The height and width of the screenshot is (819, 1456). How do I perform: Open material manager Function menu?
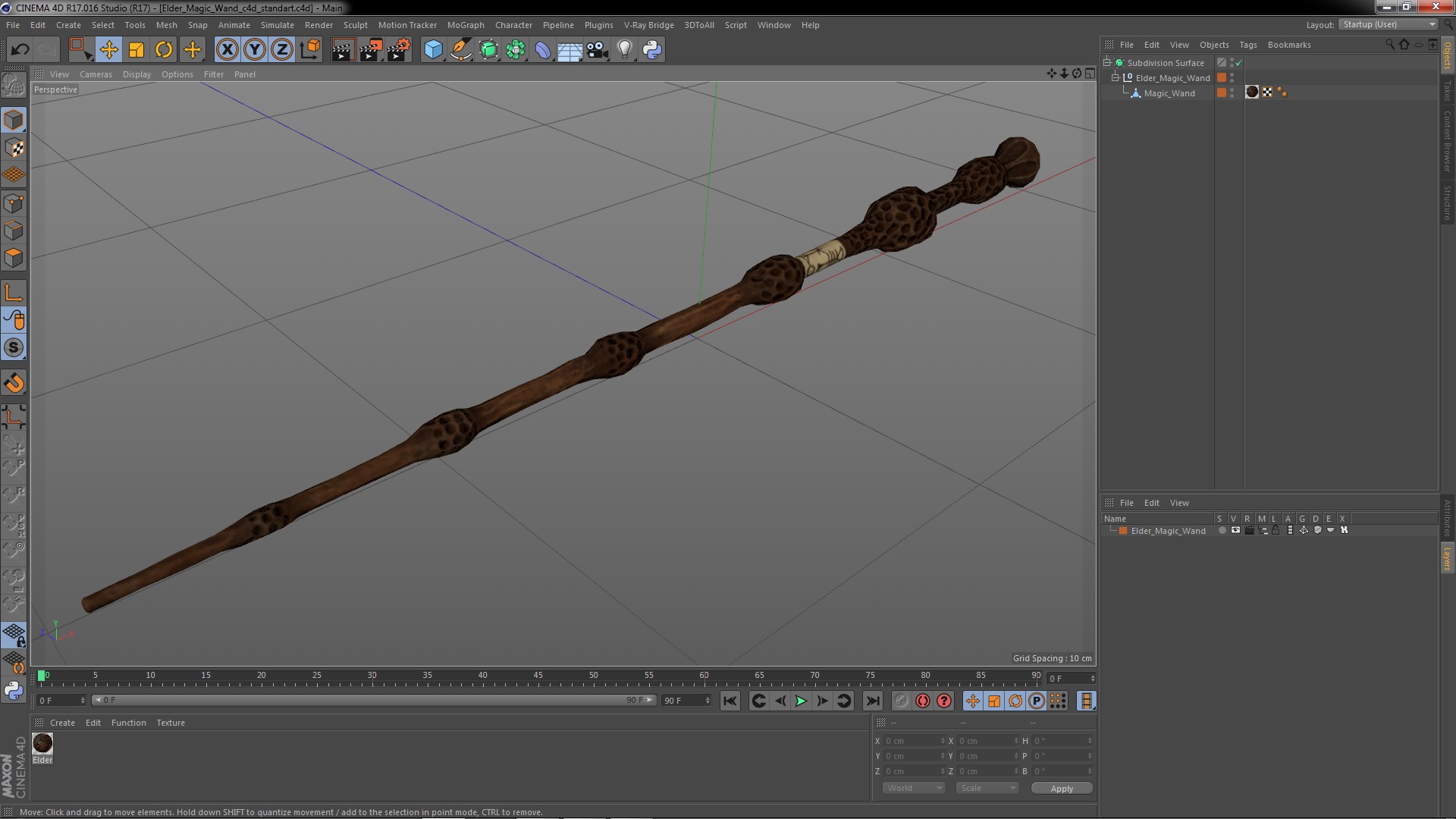tap(128, 723)
